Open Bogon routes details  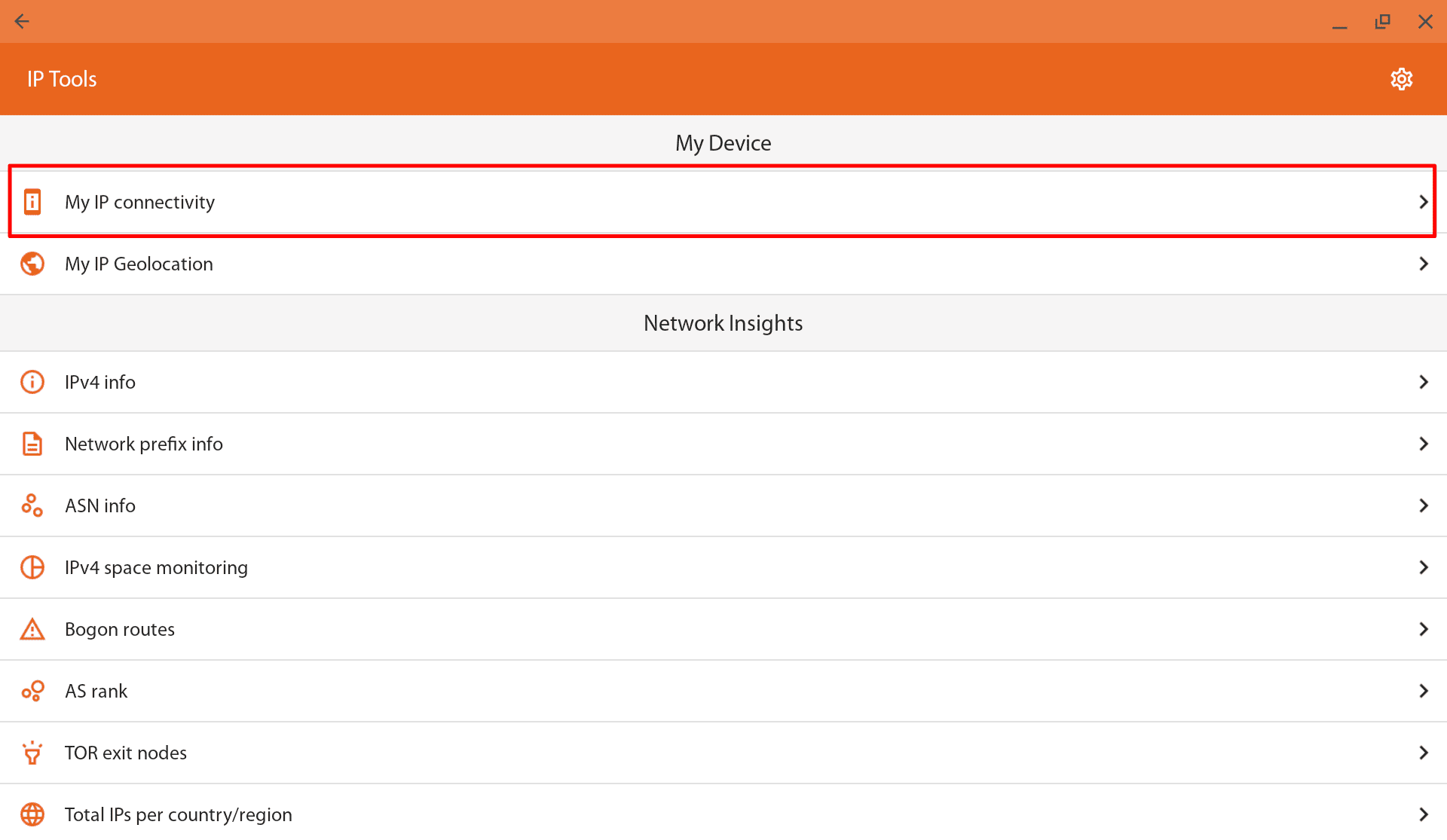(x=1424, y=628)
